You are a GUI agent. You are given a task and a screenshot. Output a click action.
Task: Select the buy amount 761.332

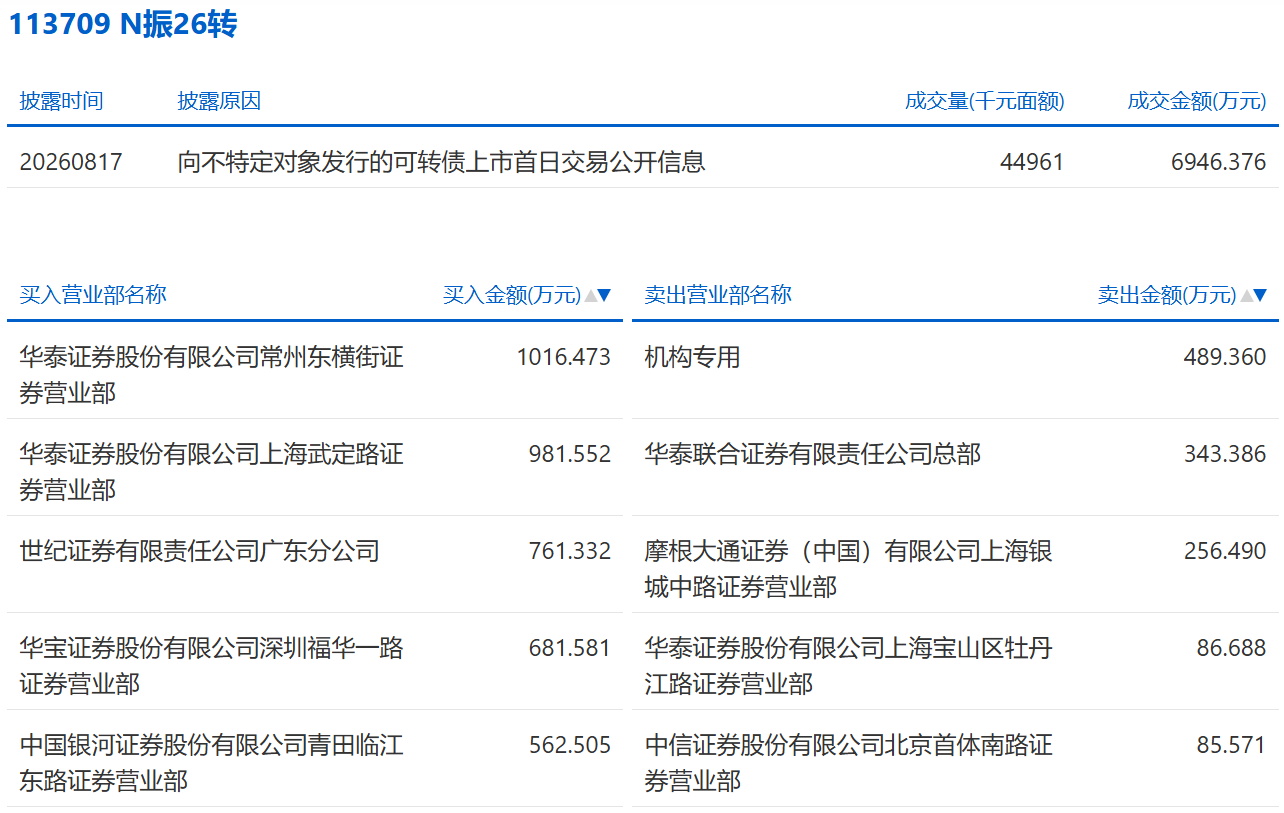click(570, 551)
